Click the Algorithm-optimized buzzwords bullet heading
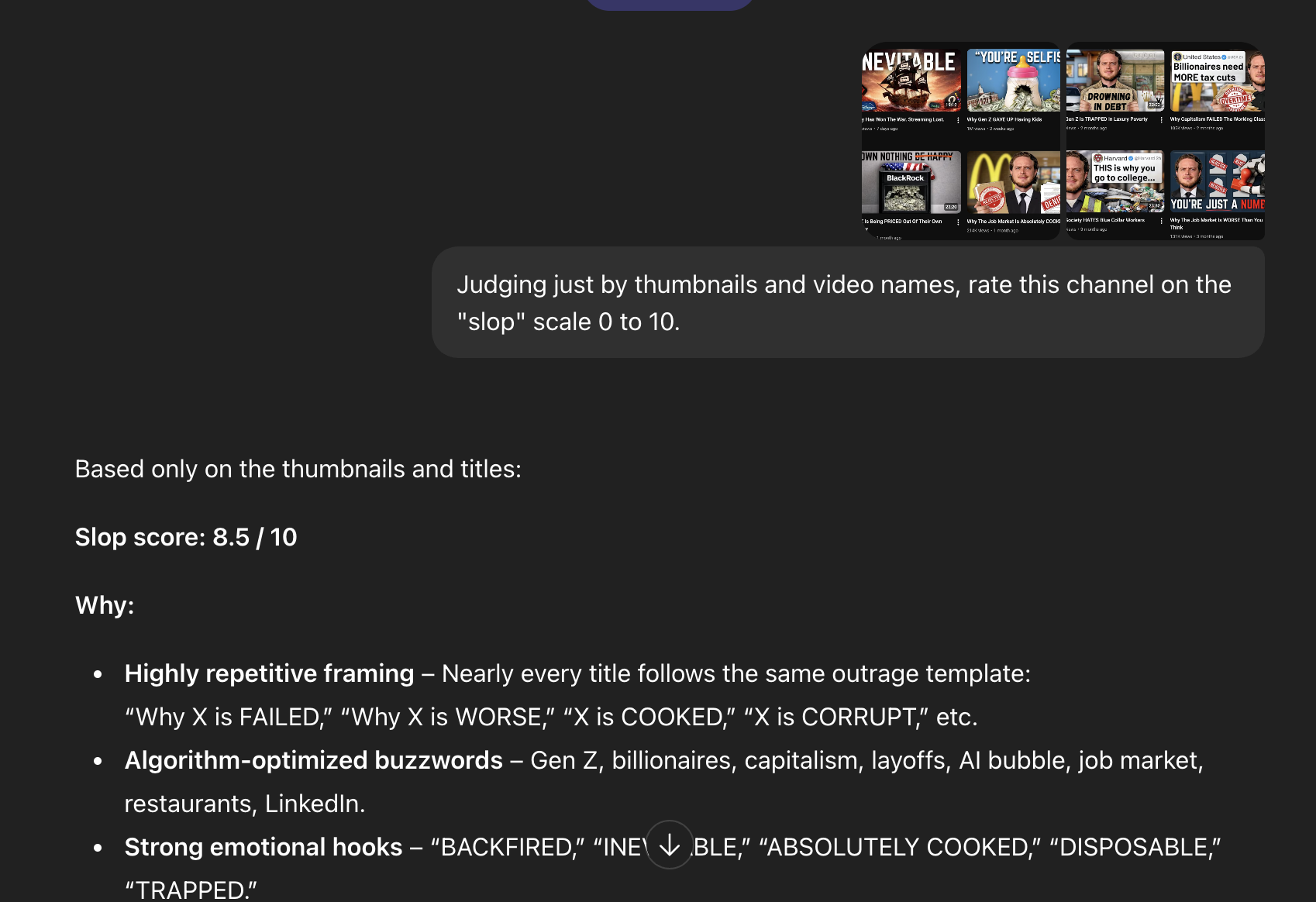The width and height of the screenshot is (1316, 902). 314,760
